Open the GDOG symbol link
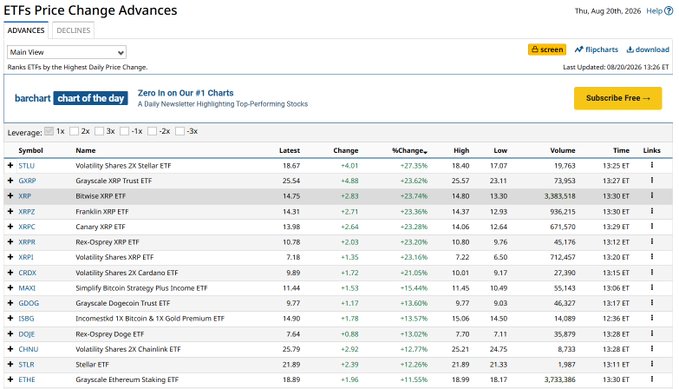This screenshot has height=389, width=679. tap(29, 303)
